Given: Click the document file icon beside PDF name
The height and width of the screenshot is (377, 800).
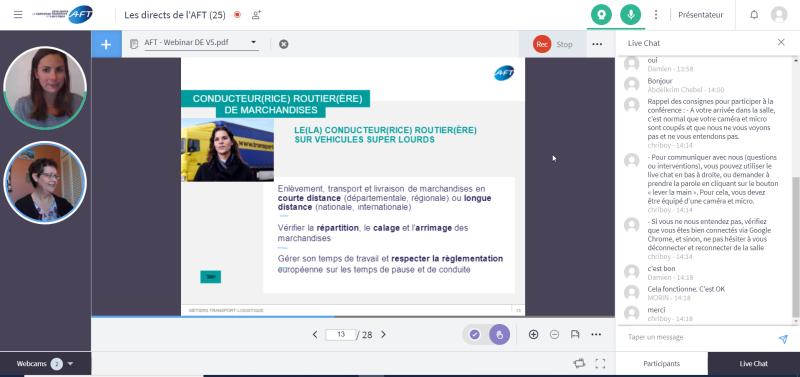Looking at the screenshot, I should (x=134, y=44).
